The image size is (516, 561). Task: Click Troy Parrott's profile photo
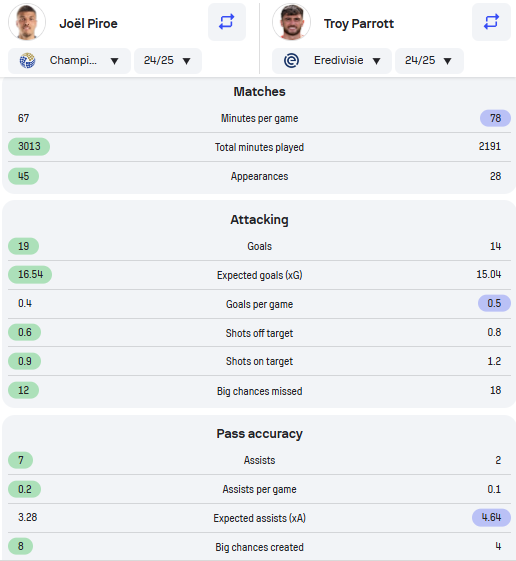[x=291, y=22]
